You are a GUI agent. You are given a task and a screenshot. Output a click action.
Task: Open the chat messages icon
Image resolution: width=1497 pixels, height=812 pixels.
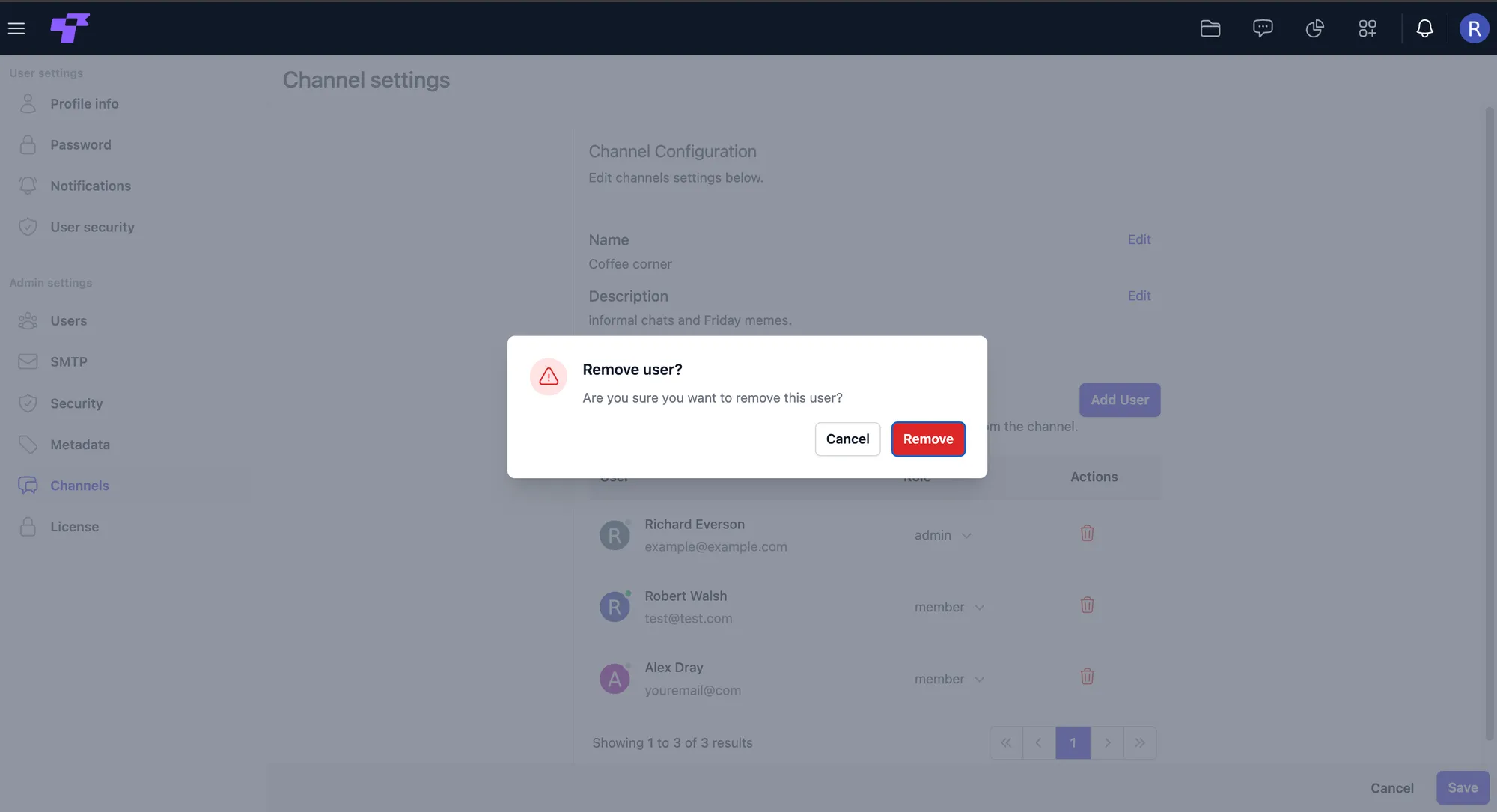point(1263,28)
